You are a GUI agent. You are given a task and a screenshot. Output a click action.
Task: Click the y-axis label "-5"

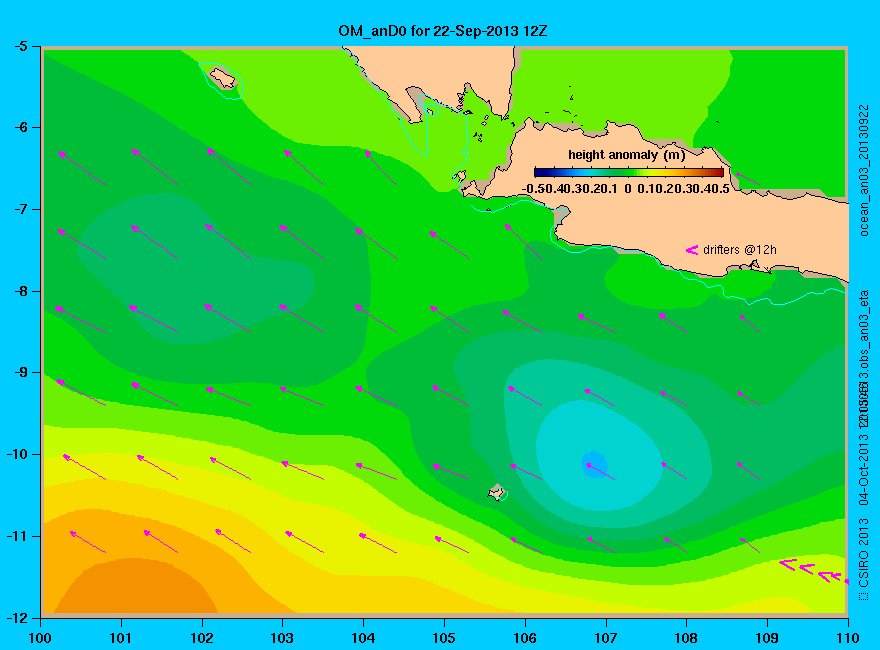[x=20, y=46]
